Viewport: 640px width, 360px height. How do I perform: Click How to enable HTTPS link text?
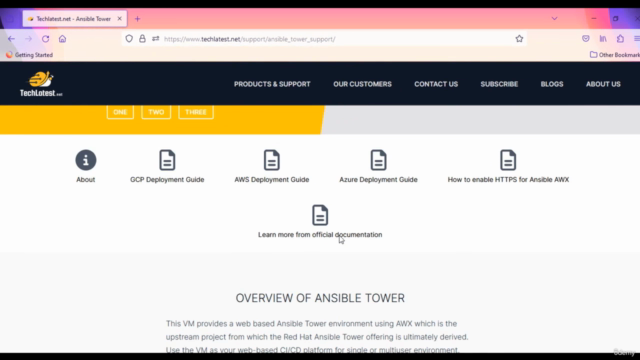508,180
